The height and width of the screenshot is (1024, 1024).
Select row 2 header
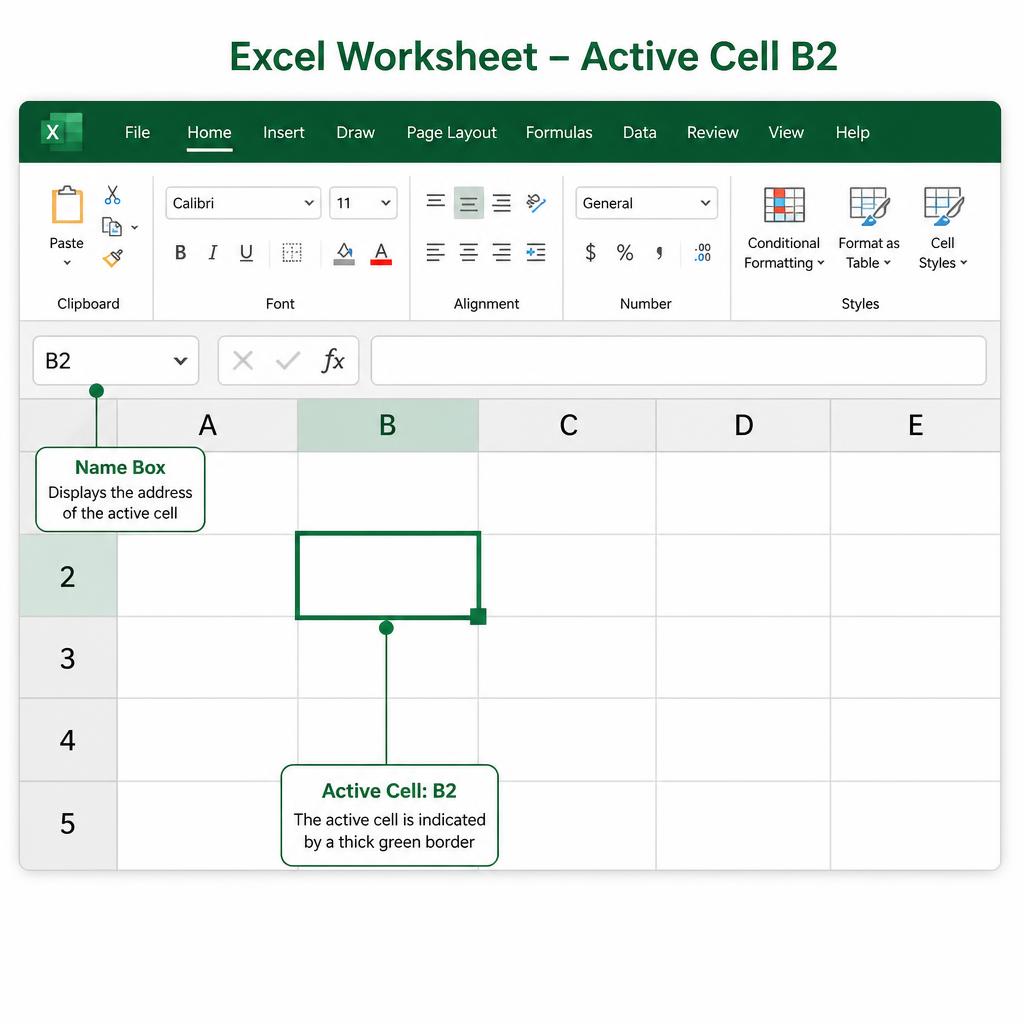(x=68, y=576)
